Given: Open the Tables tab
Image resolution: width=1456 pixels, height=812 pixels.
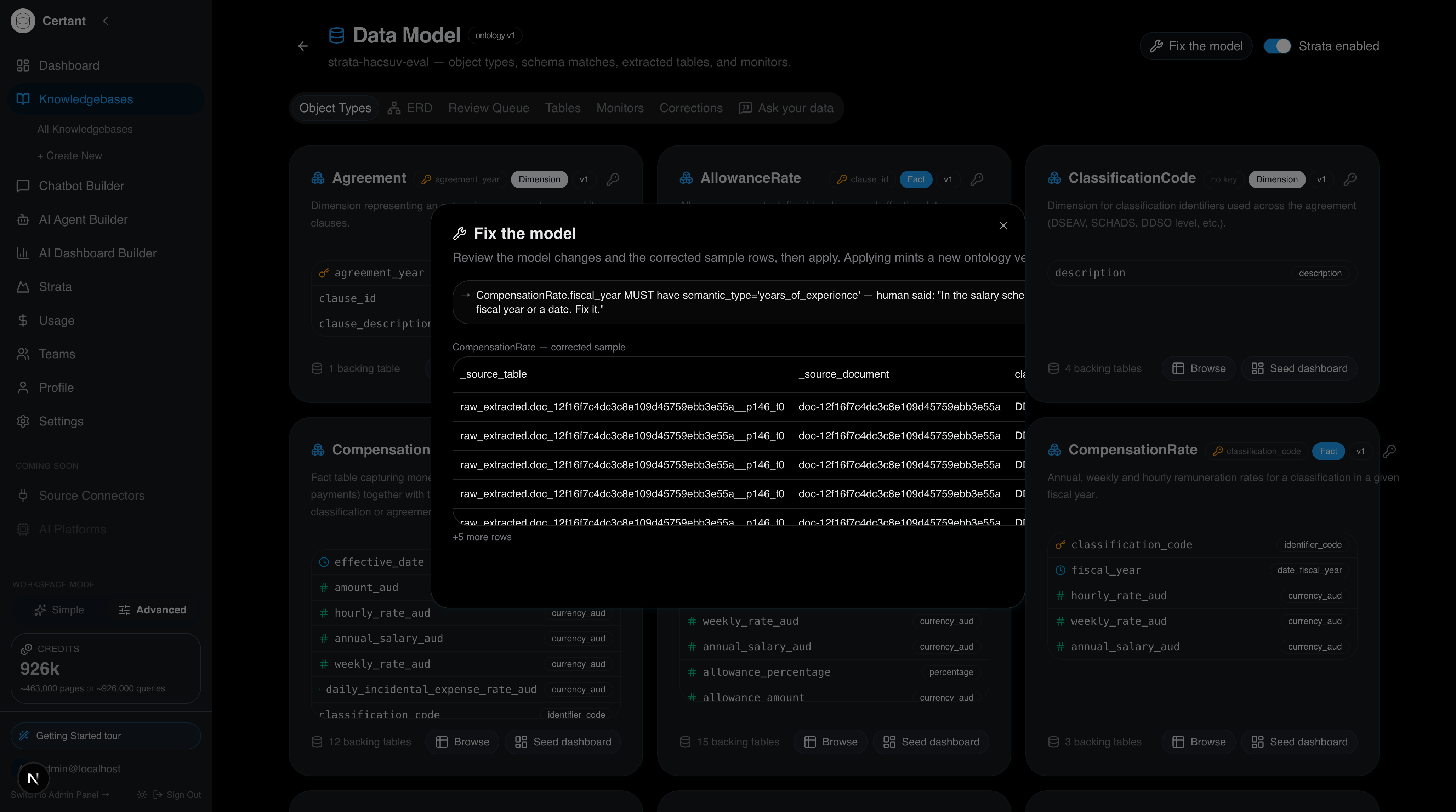Looking at the screenshot, I should (x=562, y=108).
